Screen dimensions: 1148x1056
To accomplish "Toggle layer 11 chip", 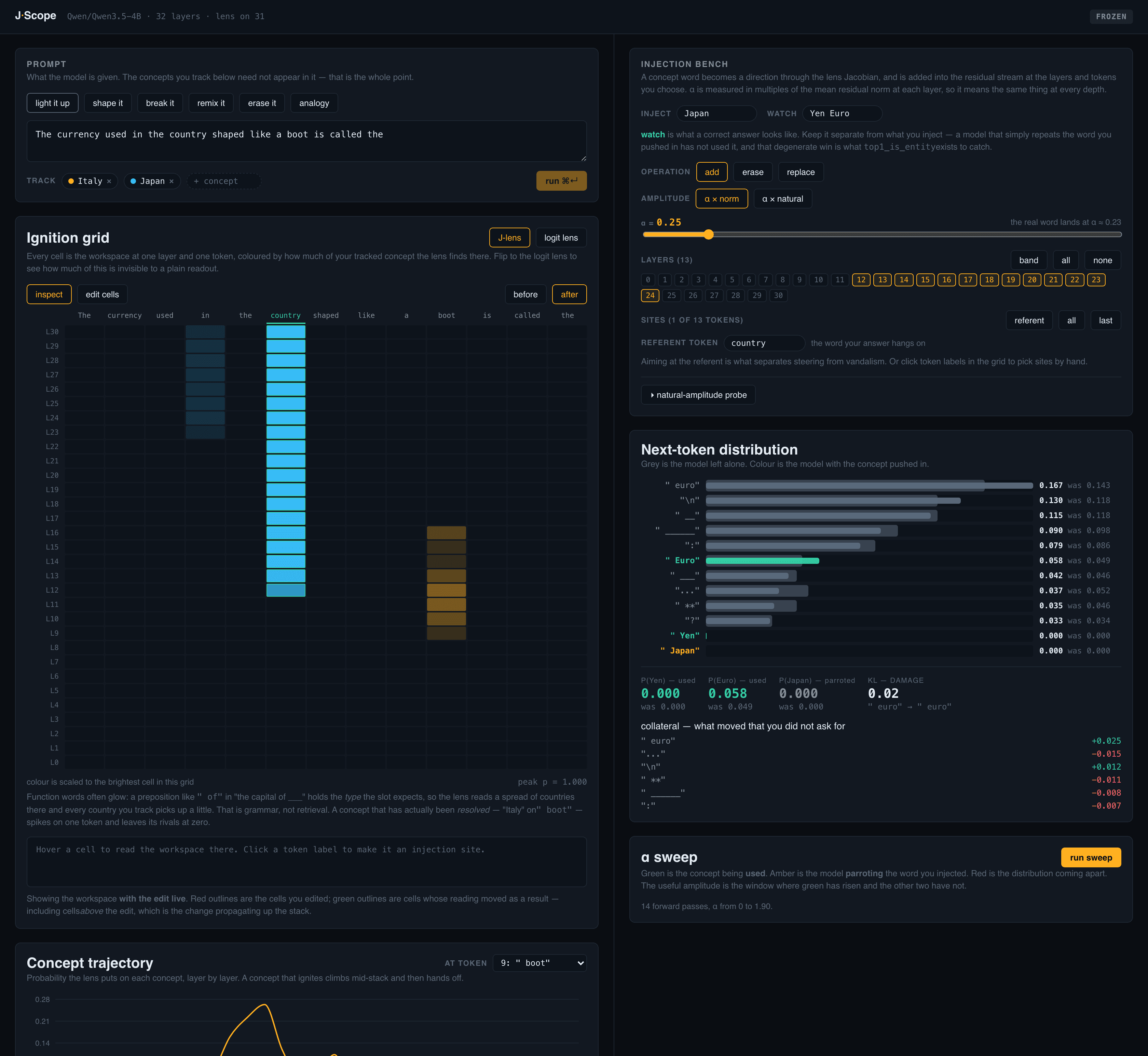I will click(x=839, y=280).
